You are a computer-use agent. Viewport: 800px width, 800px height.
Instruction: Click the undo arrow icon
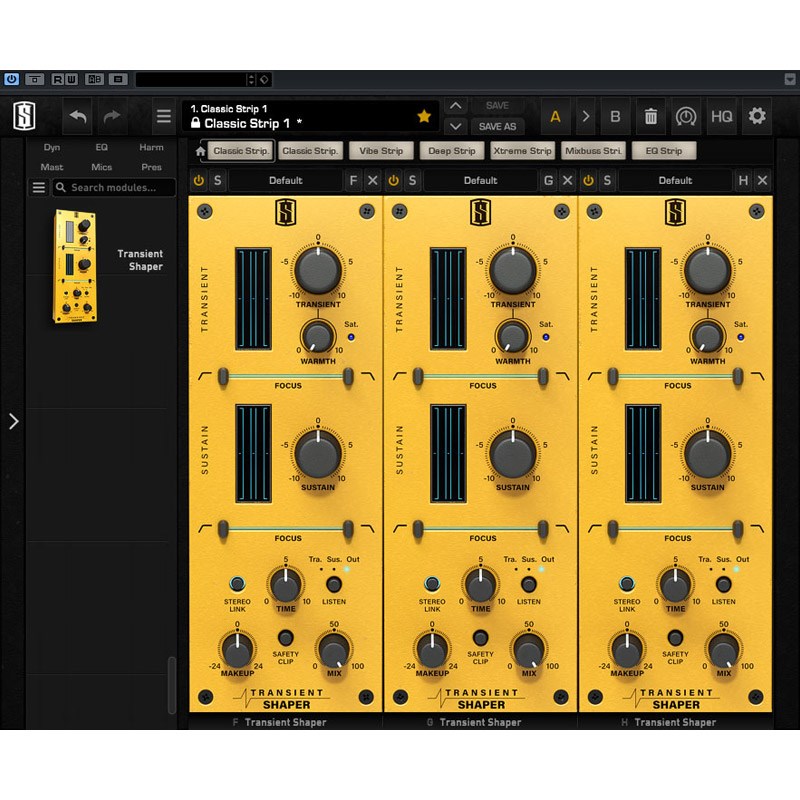(78, 116)
